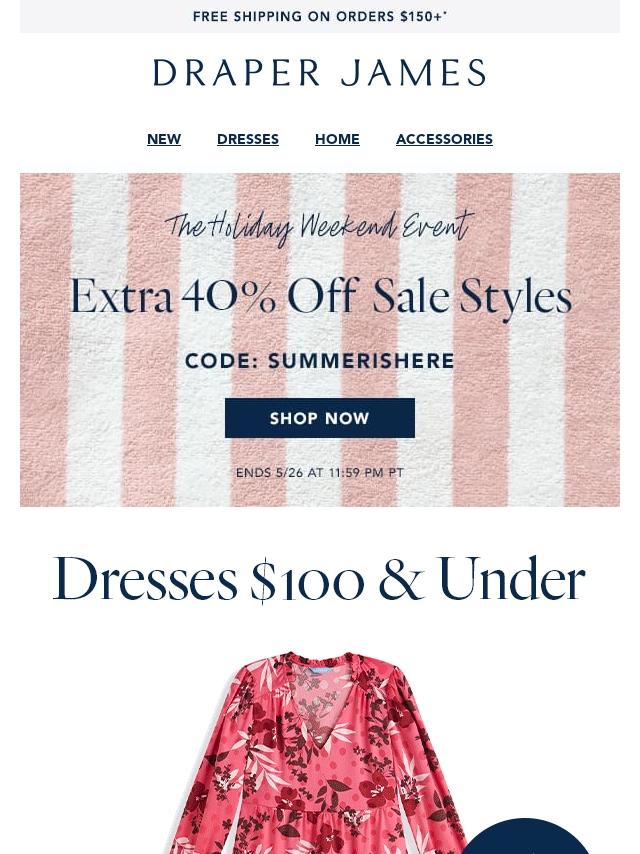Open the NEW navigation link
This screenshot has height=854, width=640.
coord(164,139)
